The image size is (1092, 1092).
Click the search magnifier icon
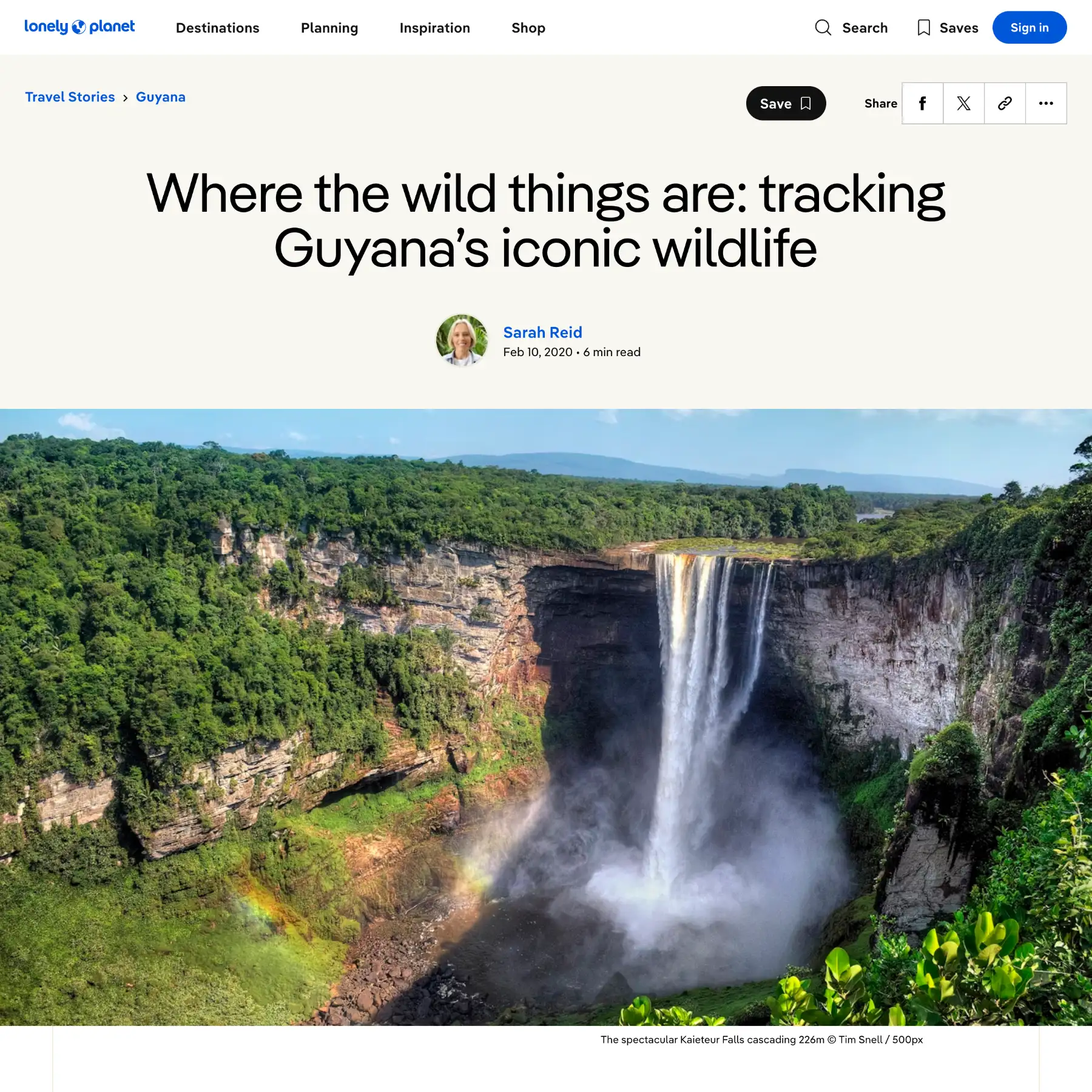(823, 28)
